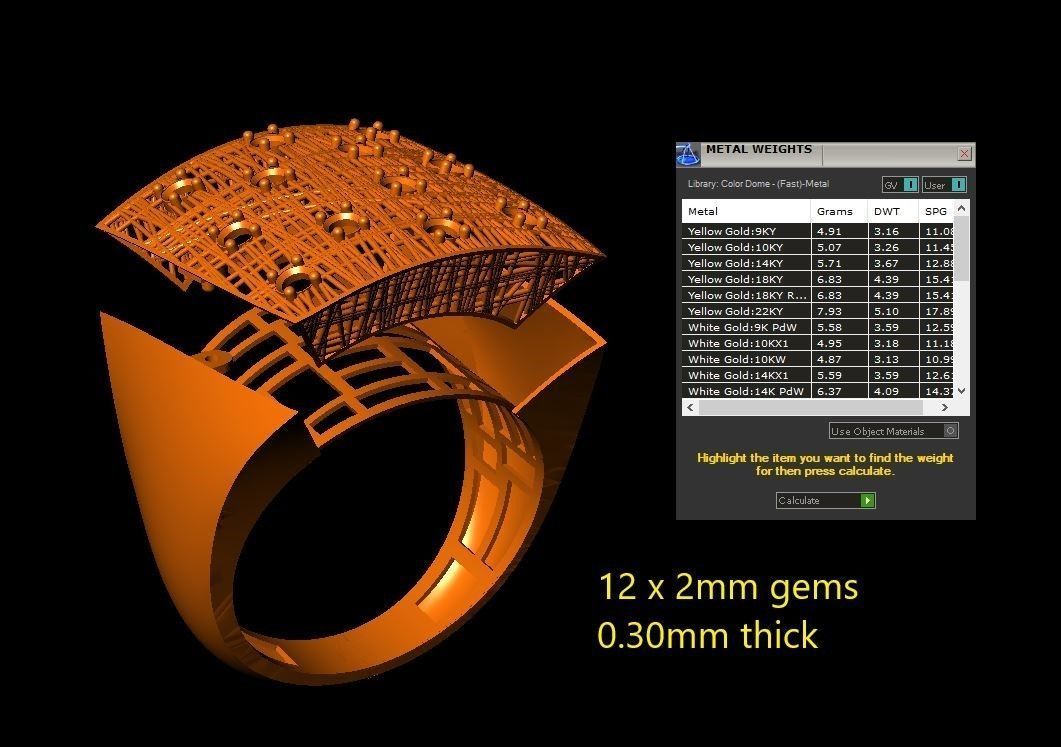Viewport: 1061px width, 747px height.
Task: Toggle Use Object Materials option
Action: point(894,431)
